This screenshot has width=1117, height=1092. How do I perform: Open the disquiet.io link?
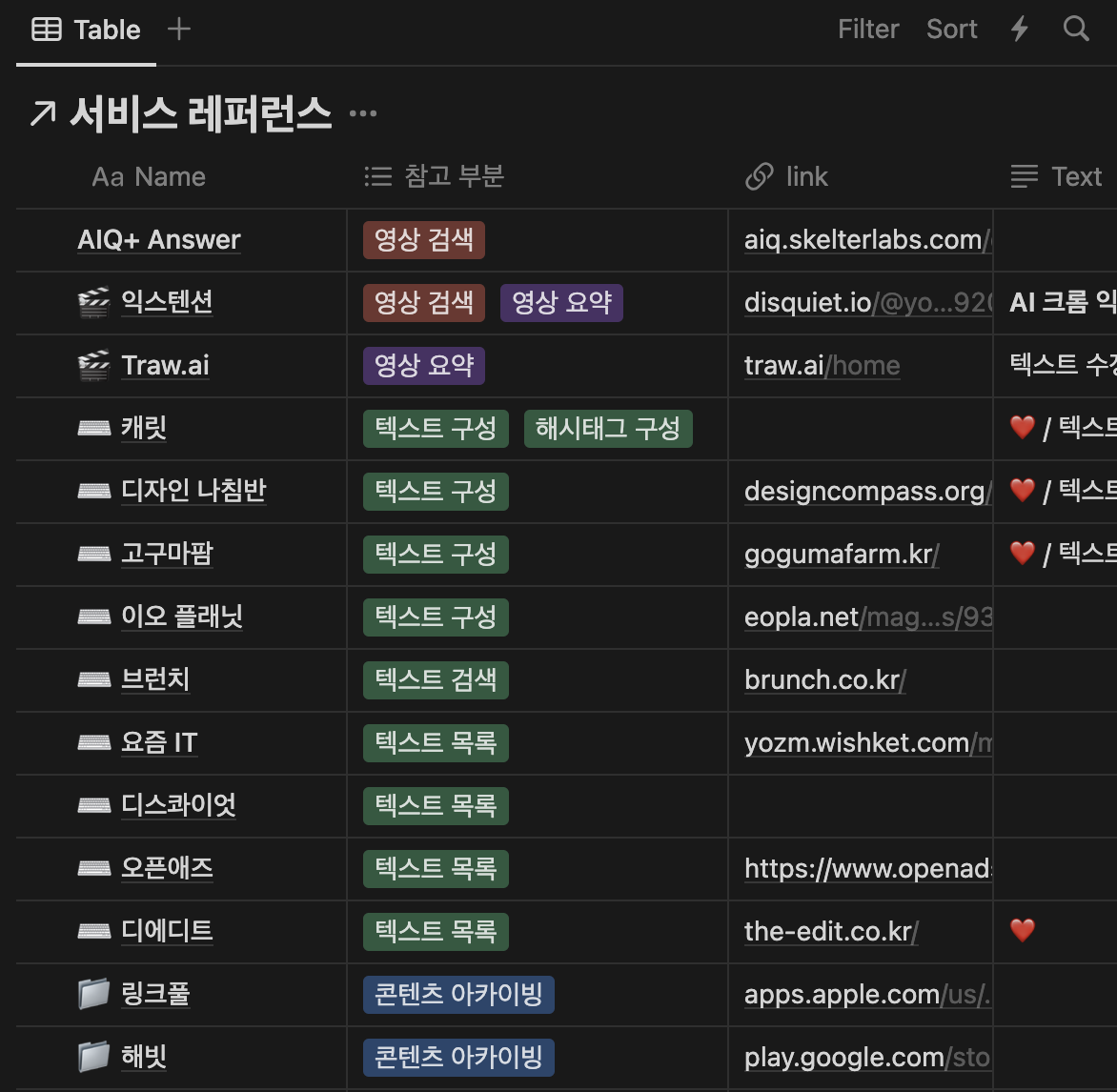[x=867, y=303]
